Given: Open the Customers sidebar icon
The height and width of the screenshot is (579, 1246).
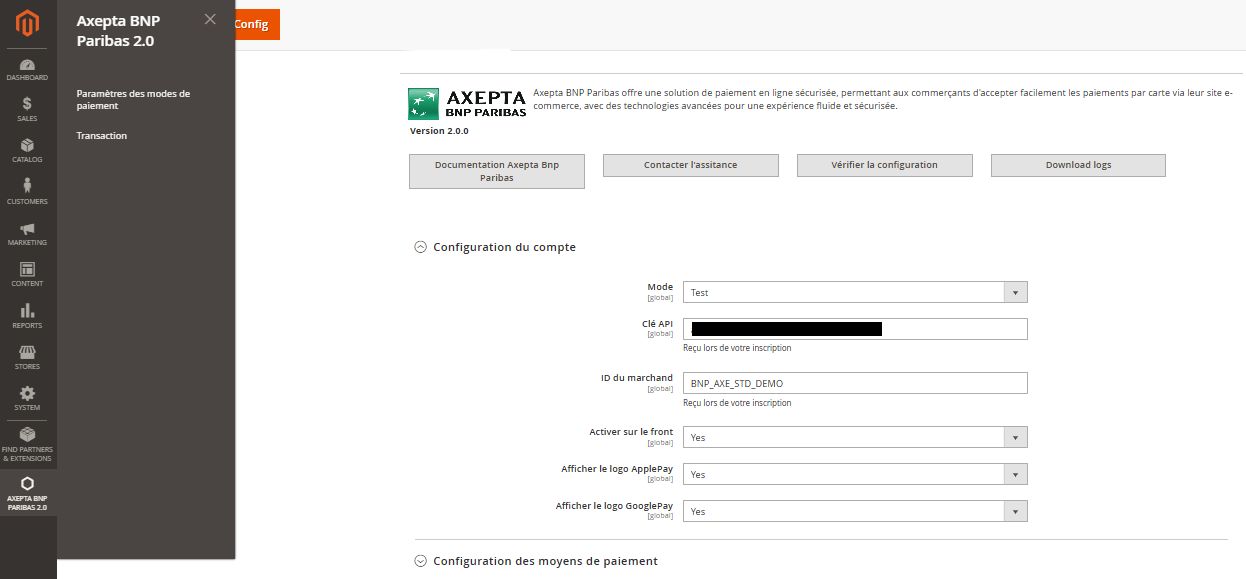Looking at the screenshot, I should click(28, 192).
